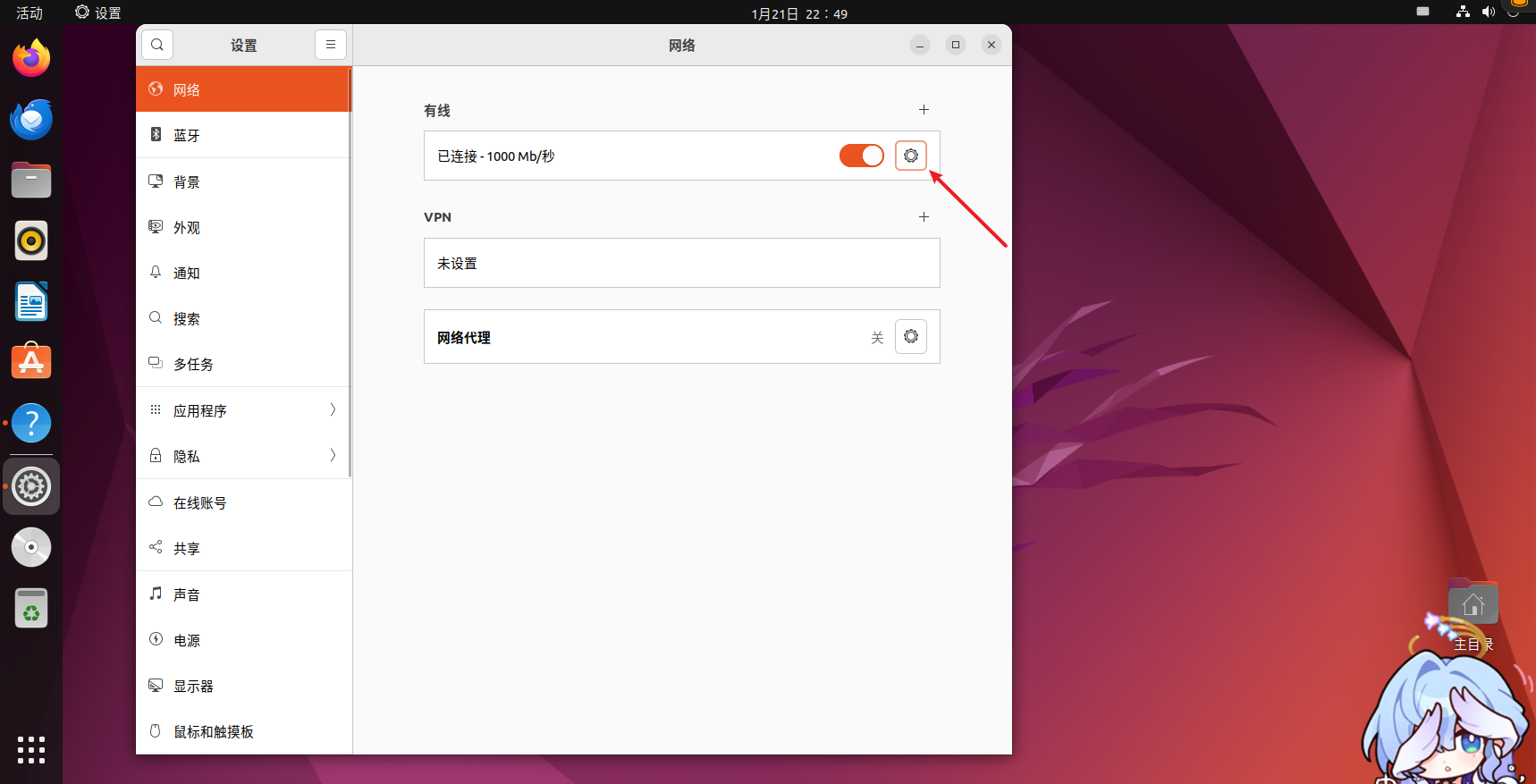This screenshot has height=784, width=1536.
Task: Open network proxy gear settings
Action: (x=910, y=337)
